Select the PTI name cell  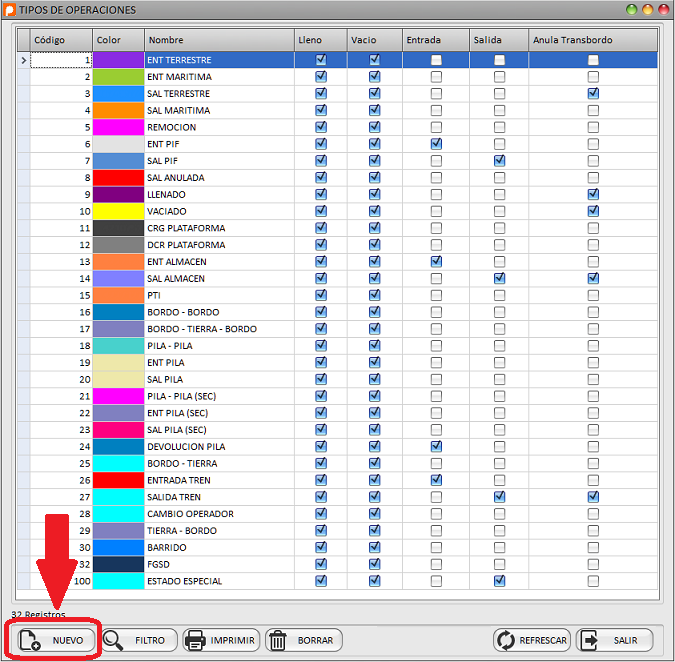(x=220, y=295)
